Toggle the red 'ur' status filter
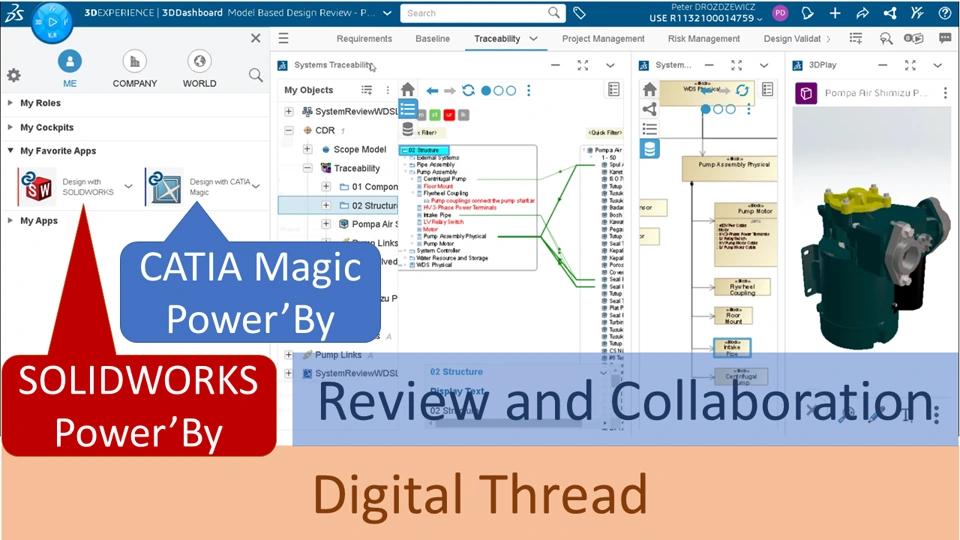 pyautogui.click(x=449, y=114)
